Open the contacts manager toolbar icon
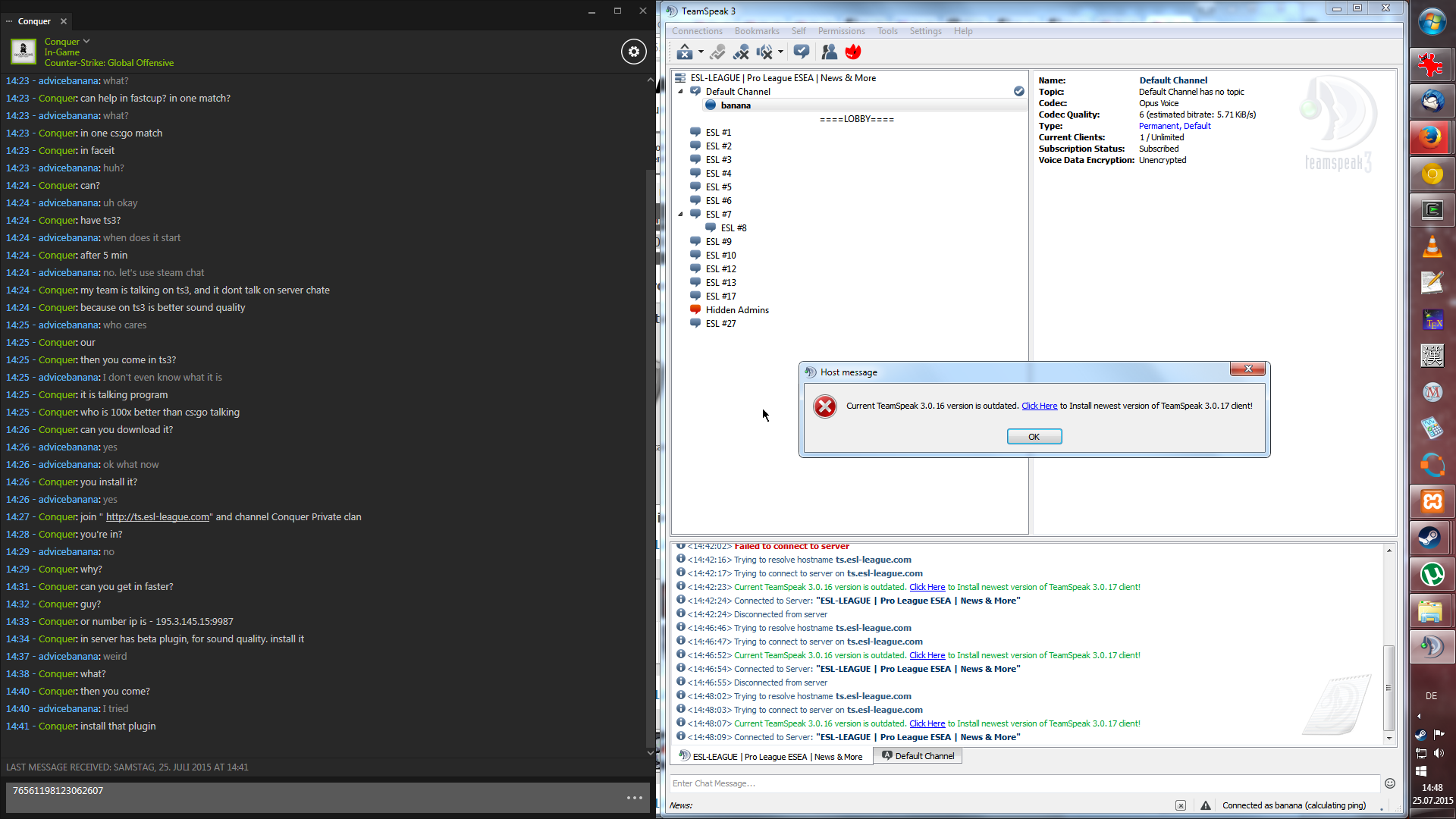 click(x=829, y=52)
